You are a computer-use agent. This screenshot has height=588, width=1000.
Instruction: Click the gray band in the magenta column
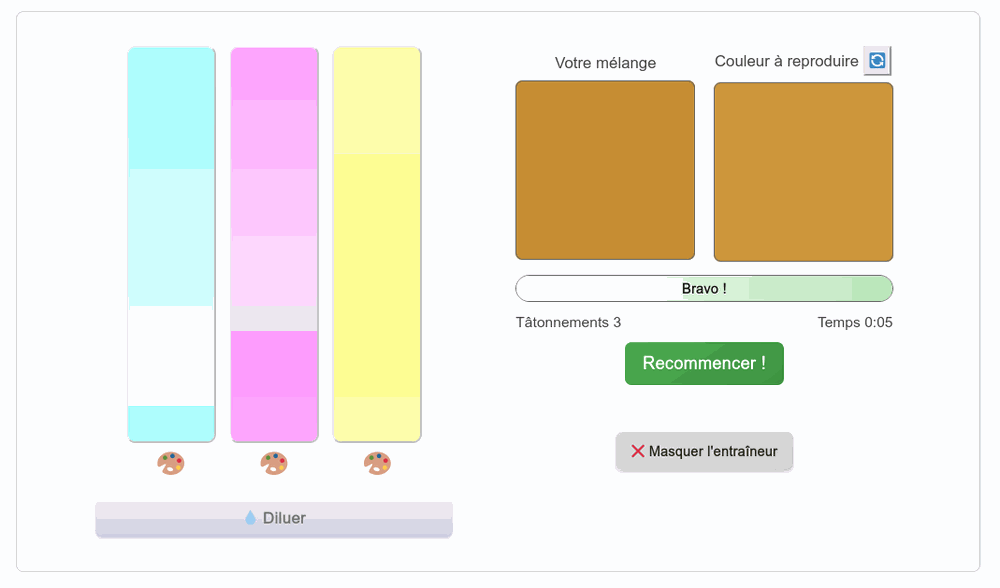coord(274,319)
